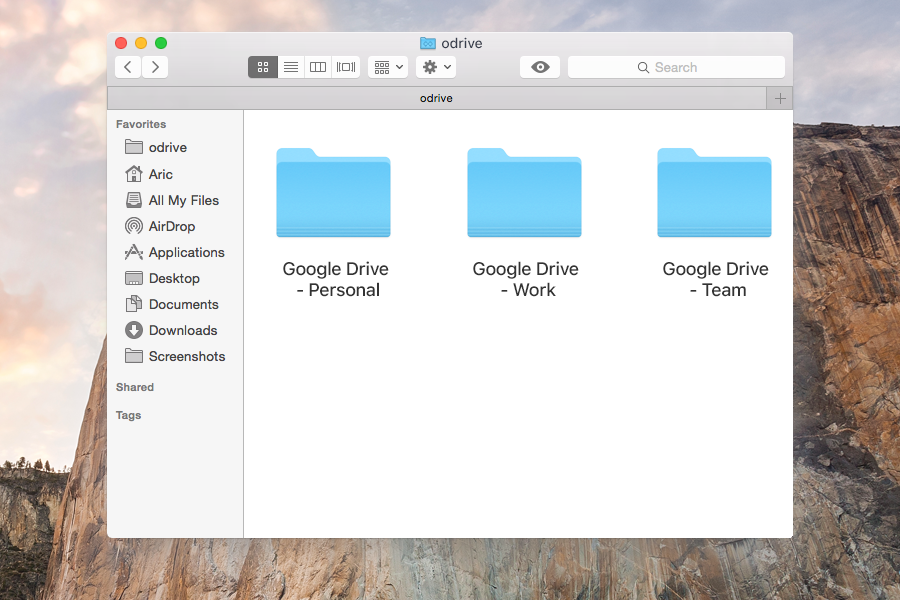The width and height of the screenshot is (900, 600).
Task: Open a new tab with the plus button
Action: point(780,97)
